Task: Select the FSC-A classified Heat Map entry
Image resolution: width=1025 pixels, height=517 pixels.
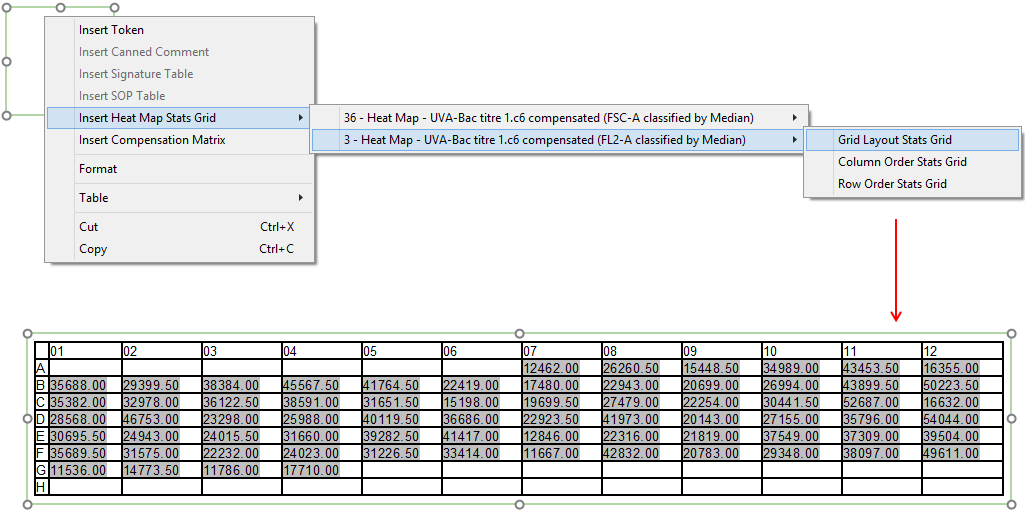Action: click(x=548, y=118)
